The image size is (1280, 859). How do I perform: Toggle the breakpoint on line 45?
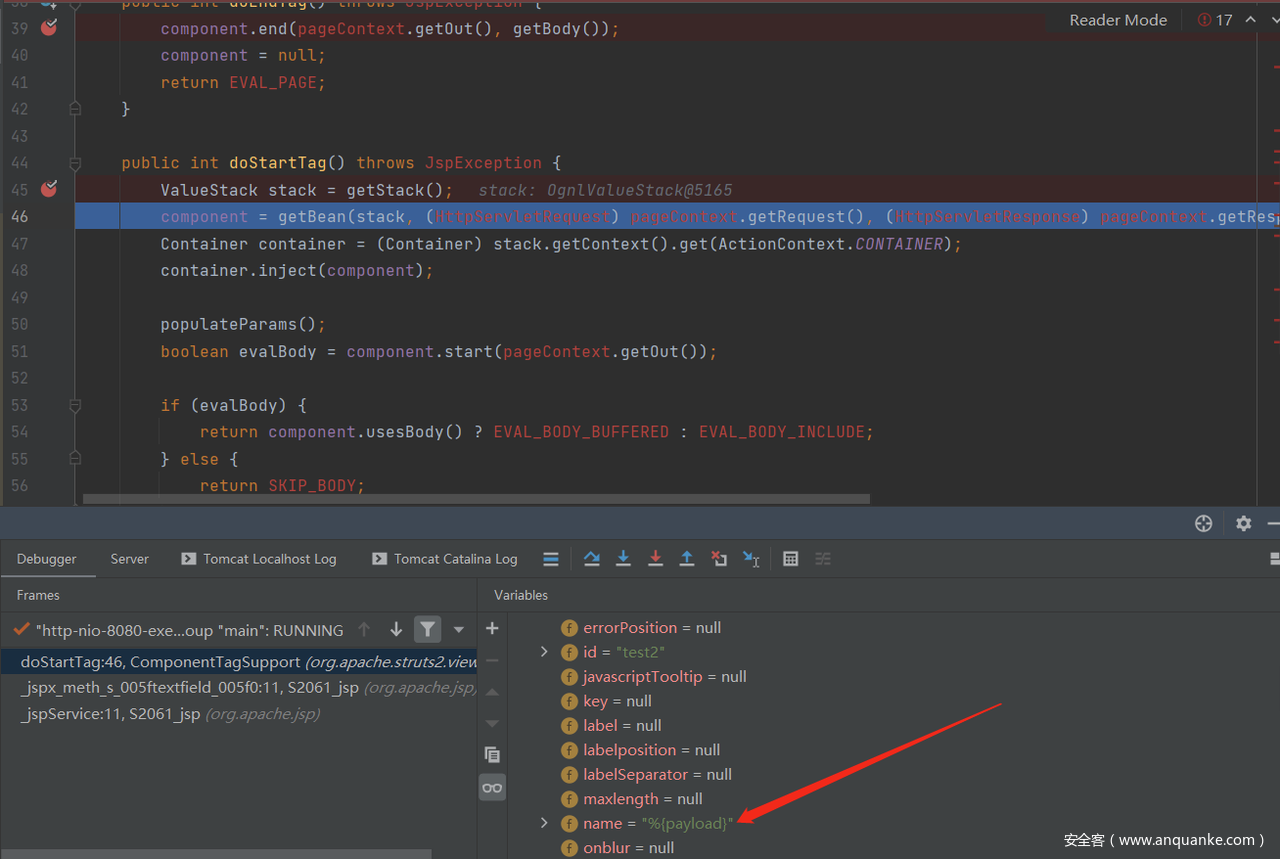(49, 189)
